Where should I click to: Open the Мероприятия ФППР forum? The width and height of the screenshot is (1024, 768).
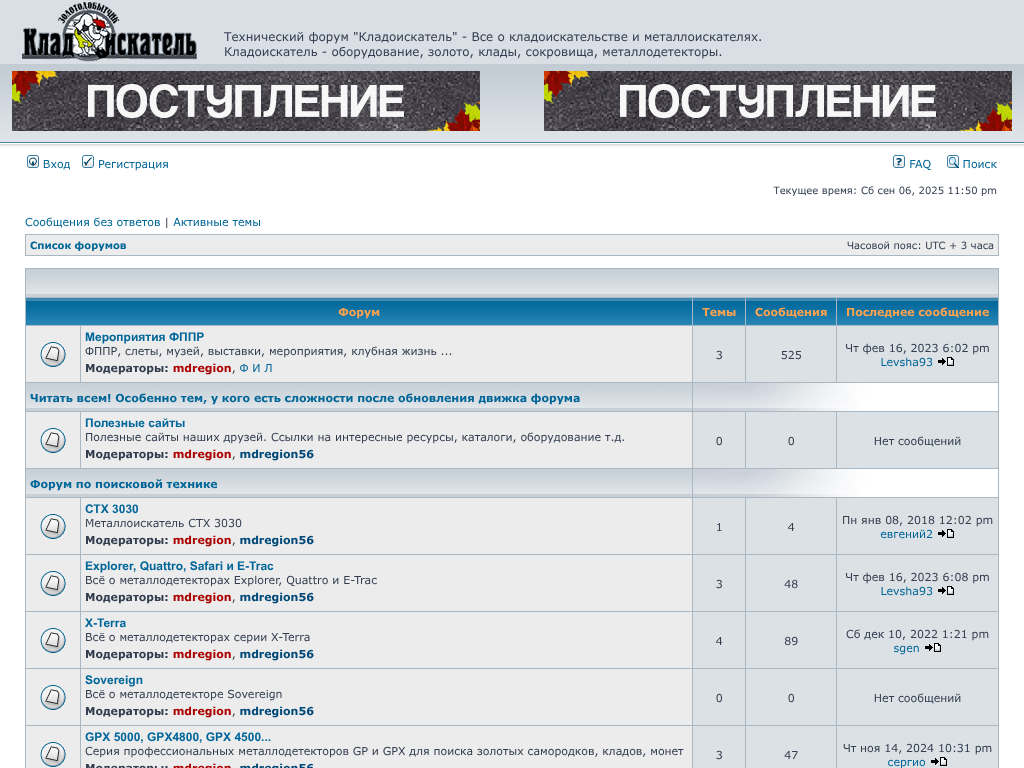144,337
